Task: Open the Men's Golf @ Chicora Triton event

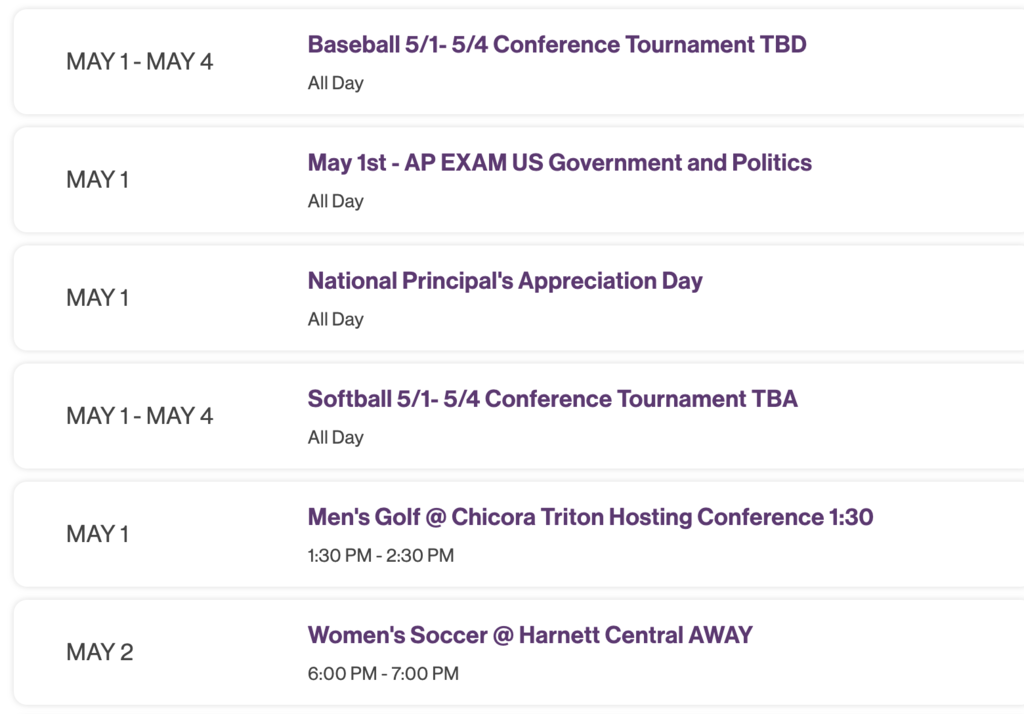Action: [x=590, y=517]
